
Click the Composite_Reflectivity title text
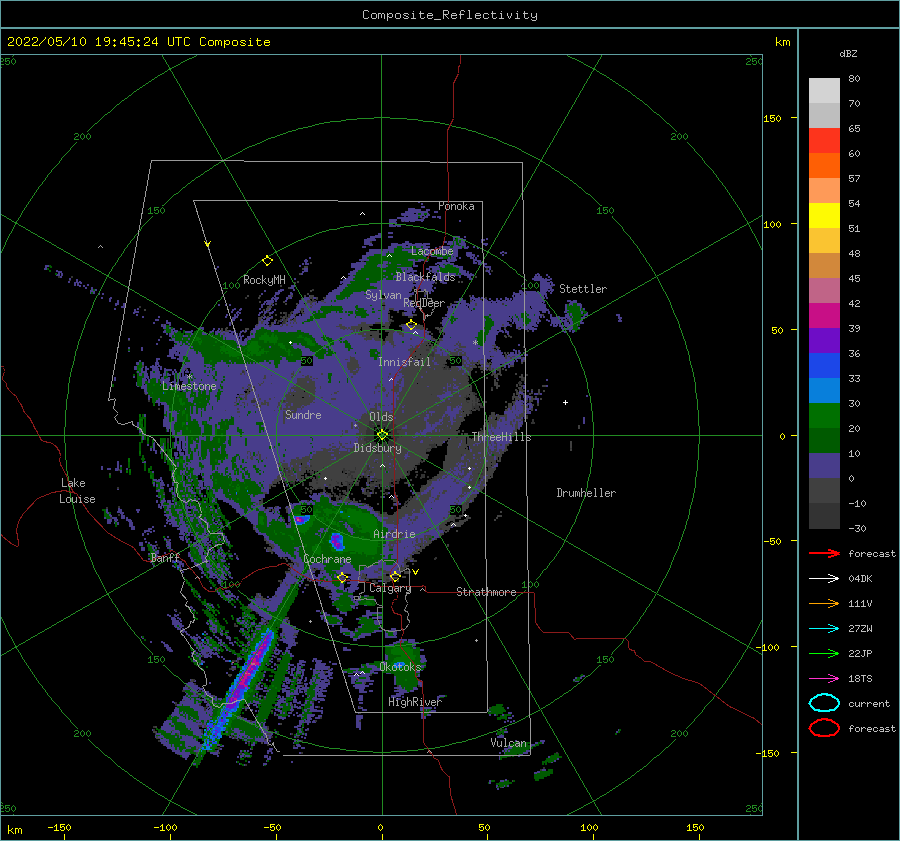[450, 15]
